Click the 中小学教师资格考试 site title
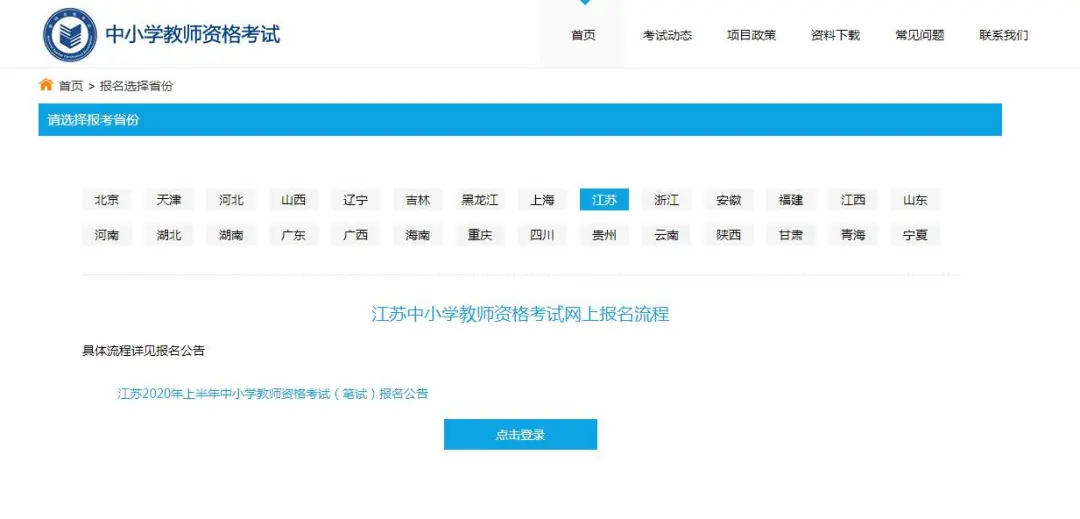1080x519 pixels. coord(193,34)
